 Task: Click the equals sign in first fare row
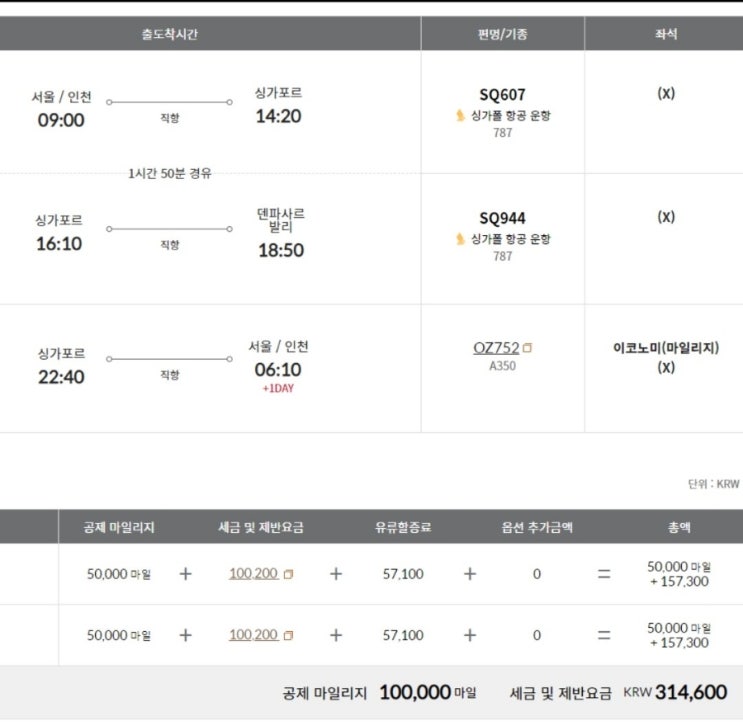pyautogui.click(x=603, y=574)
